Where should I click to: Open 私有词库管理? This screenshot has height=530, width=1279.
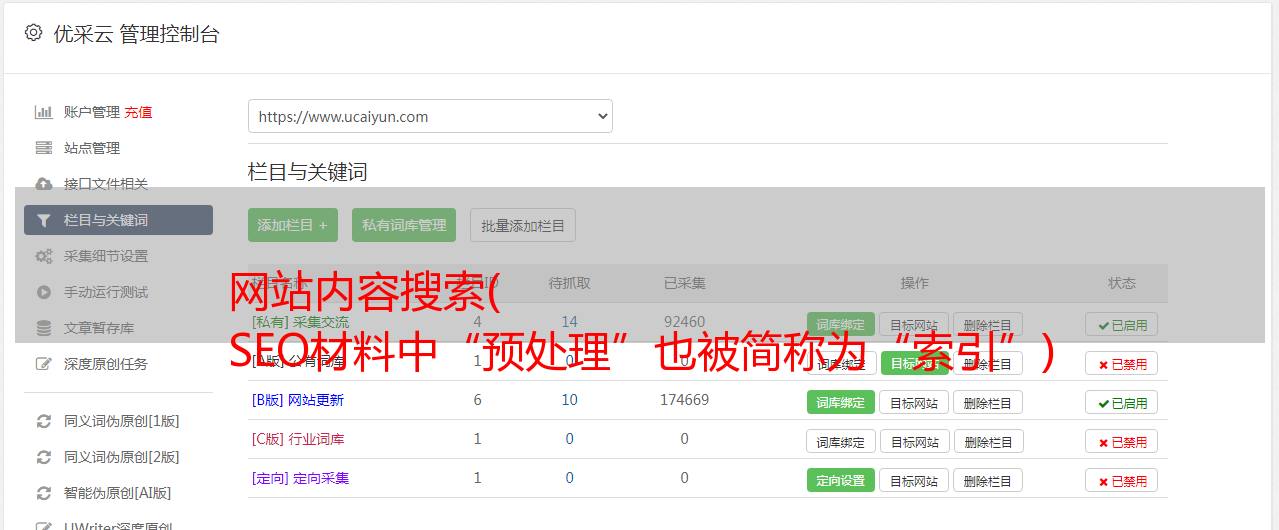pos(404,225)
